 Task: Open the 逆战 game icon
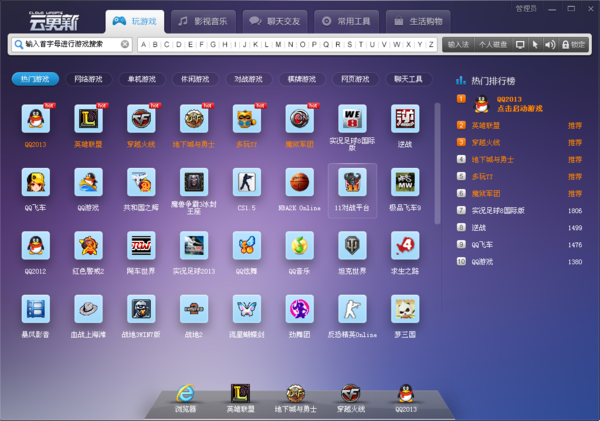pyautogui.click(x=405, y=119)
